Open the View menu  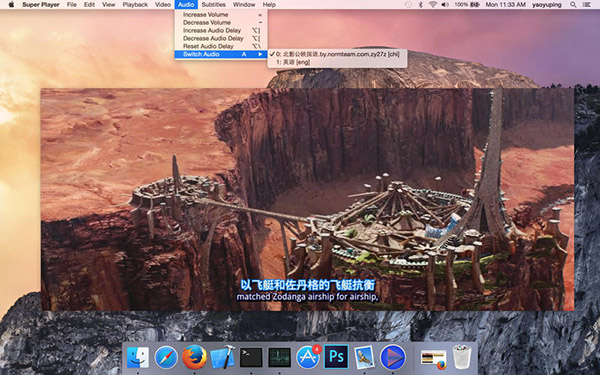pyautogui.click(x=109, y=5)
